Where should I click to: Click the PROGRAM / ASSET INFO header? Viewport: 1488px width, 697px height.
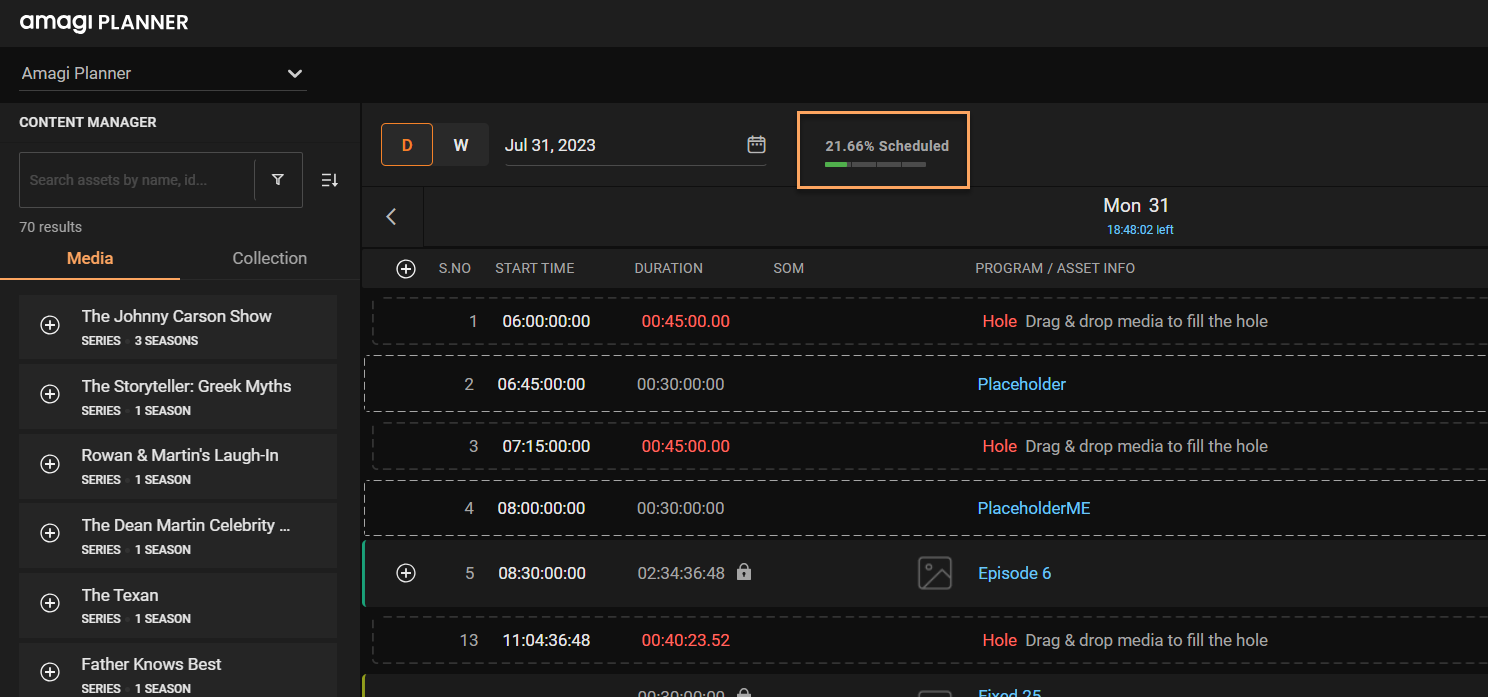click(1055, 268)
